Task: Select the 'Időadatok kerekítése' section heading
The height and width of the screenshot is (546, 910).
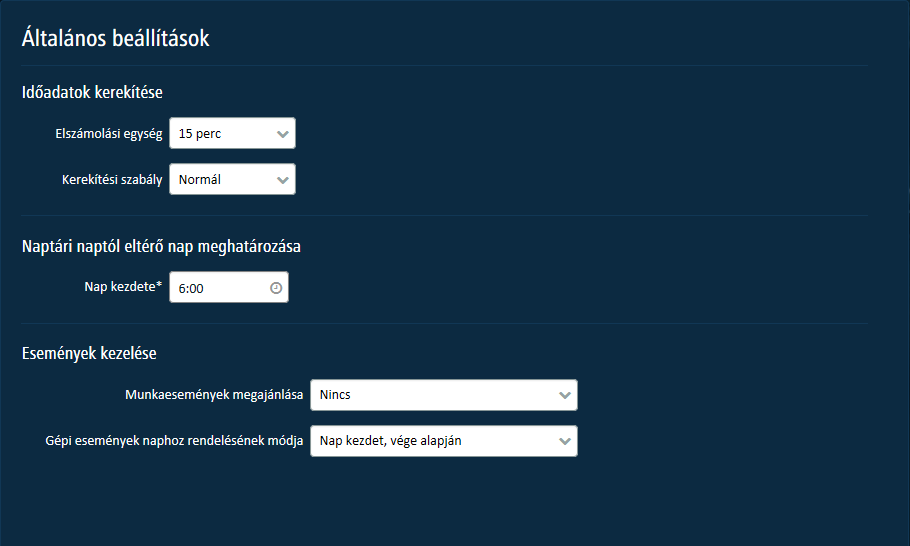Action: (92, 93)
